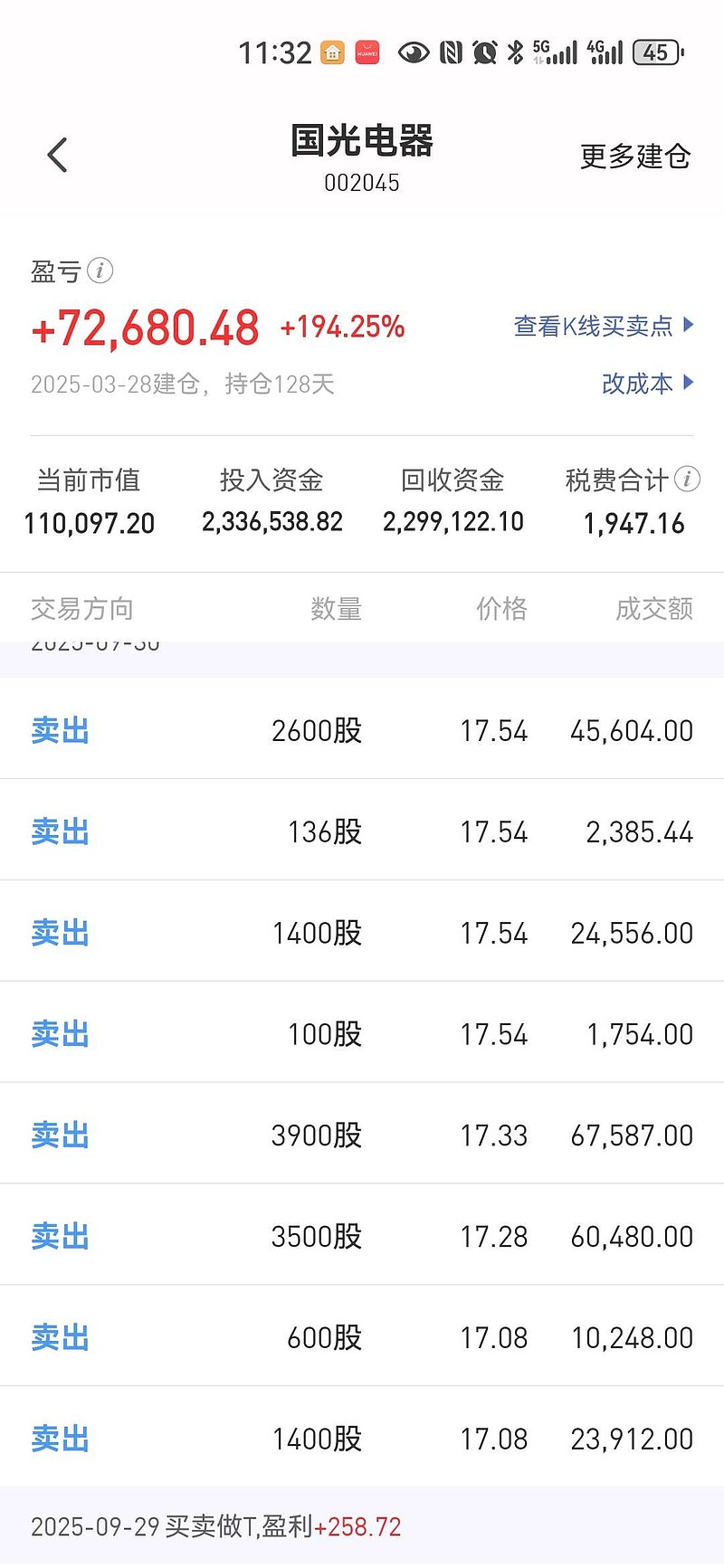Tap the battery level indicator
Viewport: 724px width, 1568px height.
657,53
